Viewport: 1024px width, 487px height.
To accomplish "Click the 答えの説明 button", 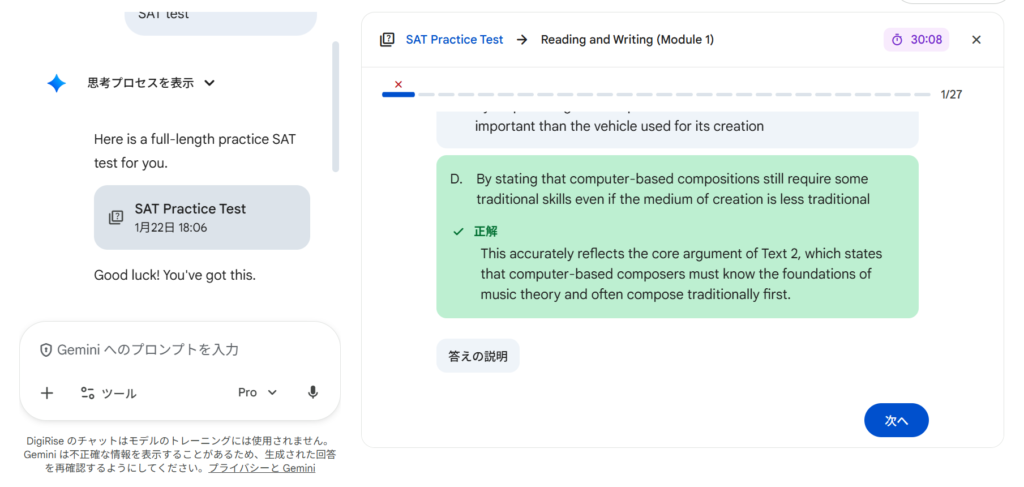I will pyautogui.click(x=478, y=356).
